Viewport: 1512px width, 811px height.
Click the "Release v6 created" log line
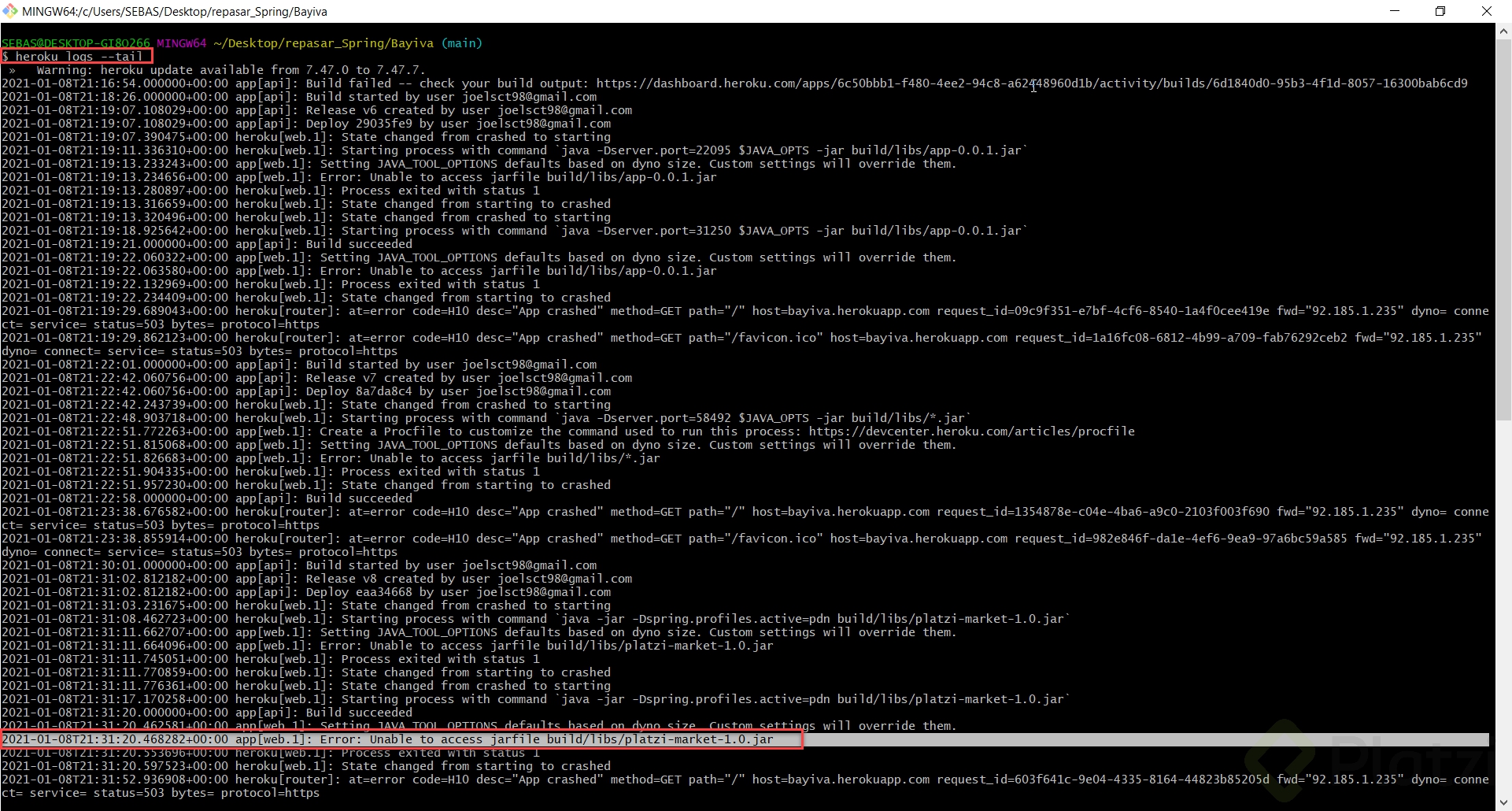[x=317, y=110]
